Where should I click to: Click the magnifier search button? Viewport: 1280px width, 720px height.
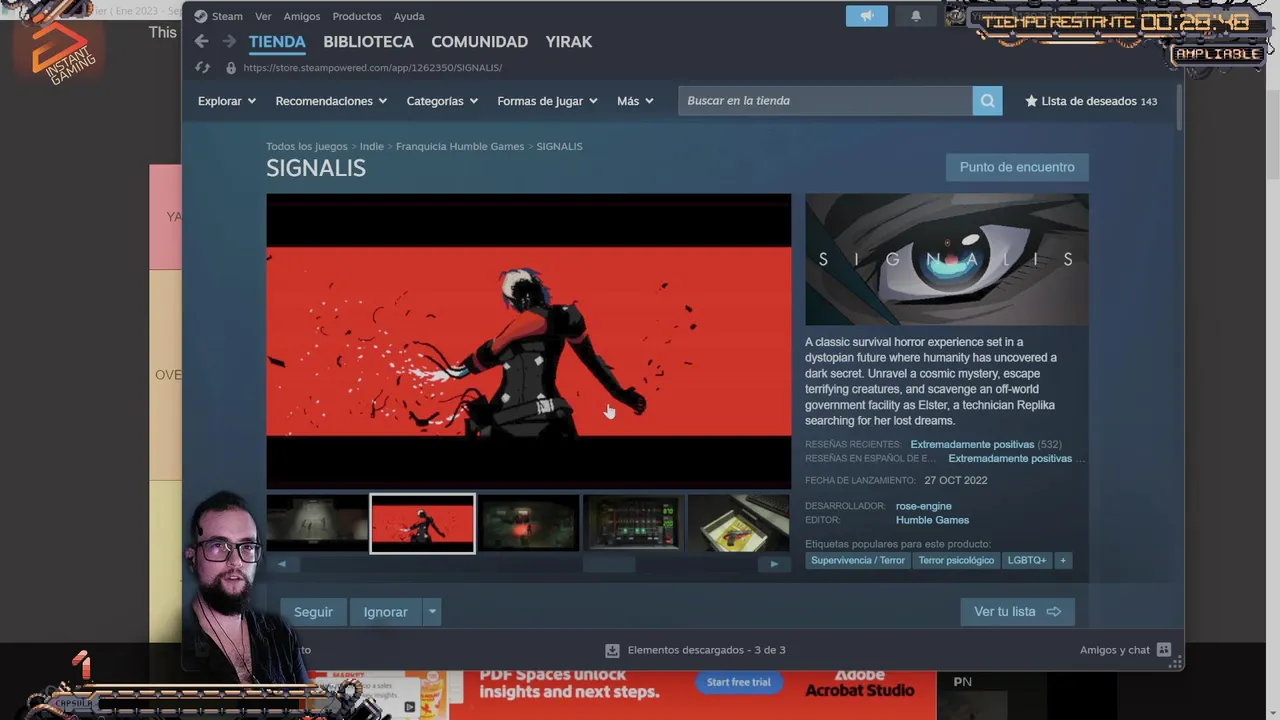(x=987, y=101)
